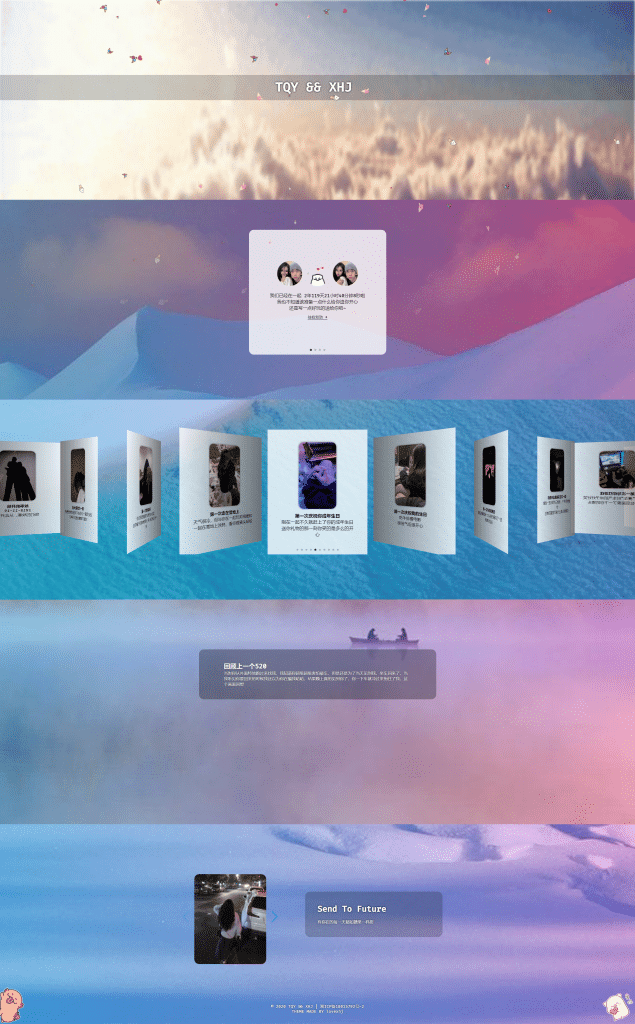Open the TQY && XHJ site title

pos(317,88)
